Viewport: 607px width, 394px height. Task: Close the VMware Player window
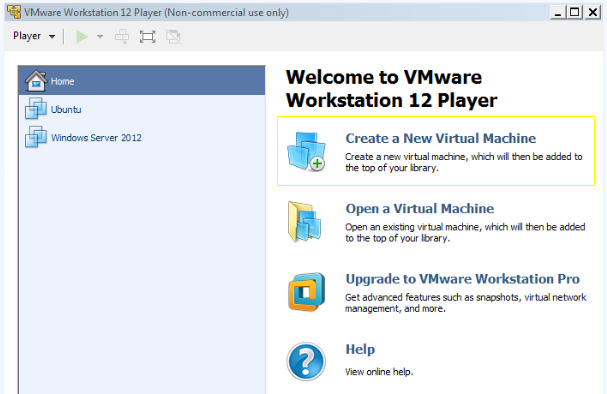pyautogui.click(x=593, y=12)
